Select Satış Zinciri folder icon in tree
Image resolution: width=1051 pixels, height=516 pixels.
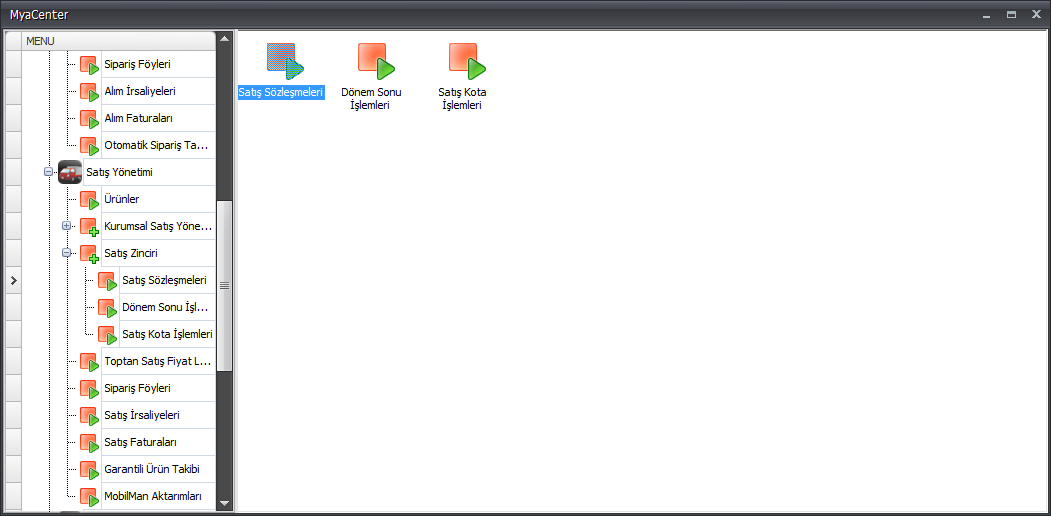coord(90,253)
